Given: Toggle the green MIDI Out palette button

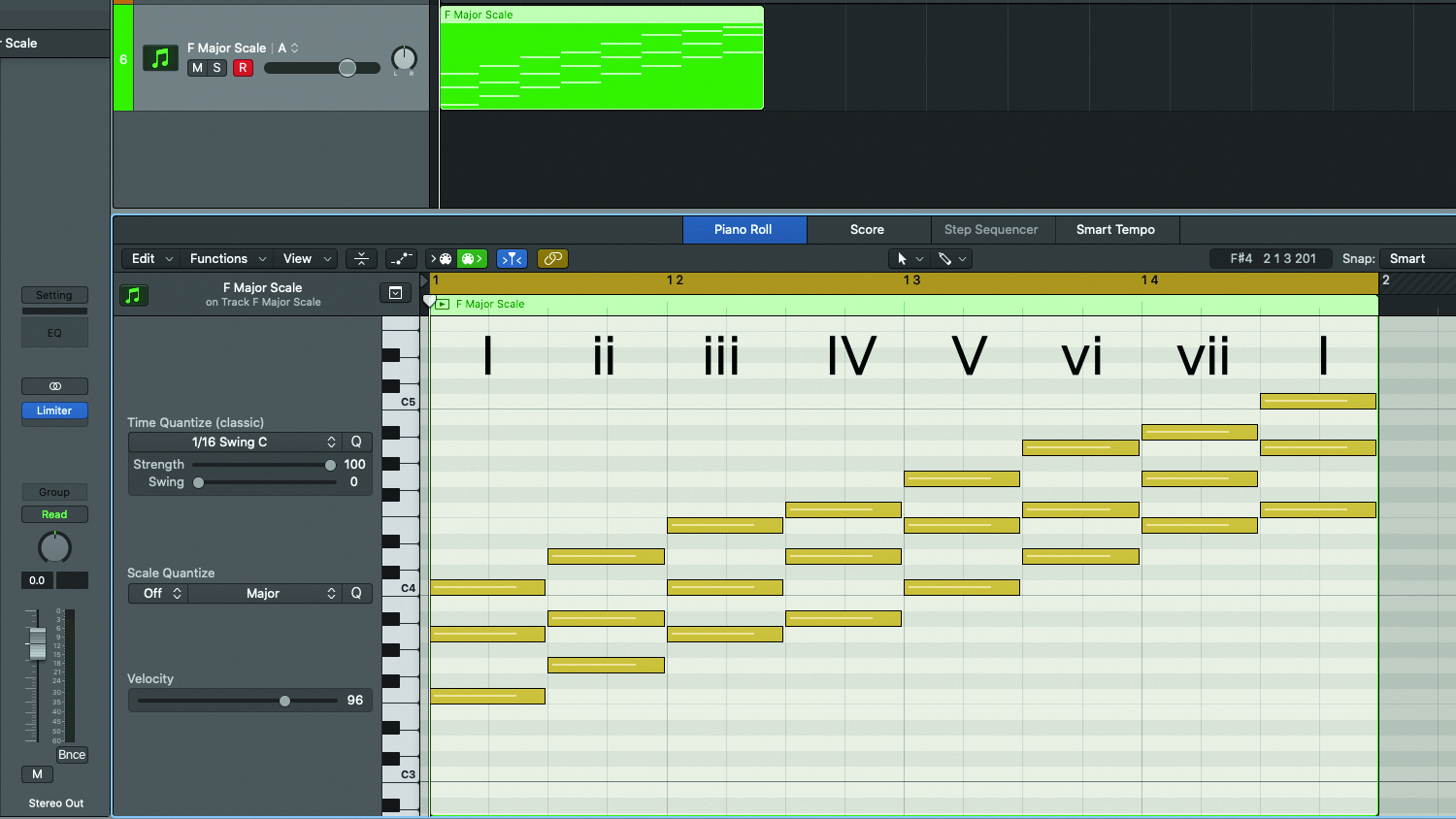Looking at the screenshot, I should [x=473, y=258].
